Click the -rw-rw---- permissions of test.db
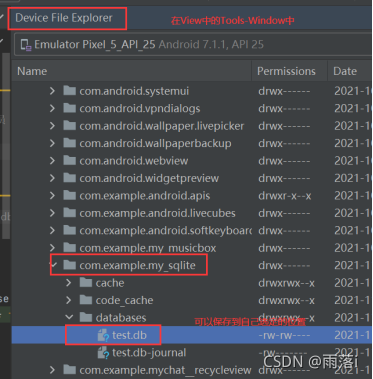The height and width of the screenshot is (379, 373). pos(285,335)
